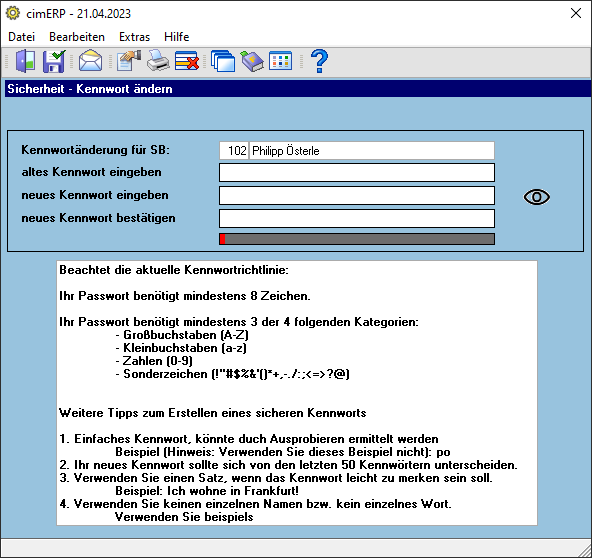Open the colored grid table icon
The height and width of the screenshot is (558, 592).
(280, 61)
